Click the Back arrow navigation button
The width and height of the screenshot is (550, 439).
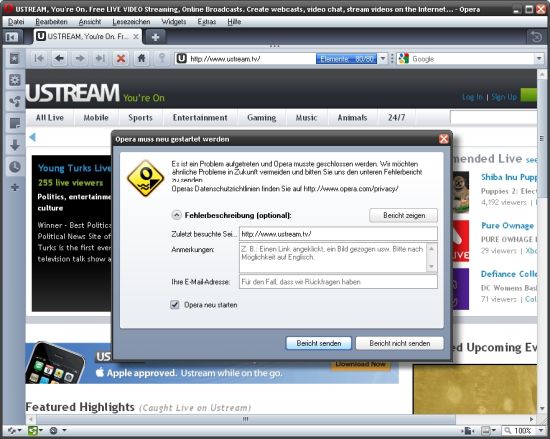click(x=59, y=59)
